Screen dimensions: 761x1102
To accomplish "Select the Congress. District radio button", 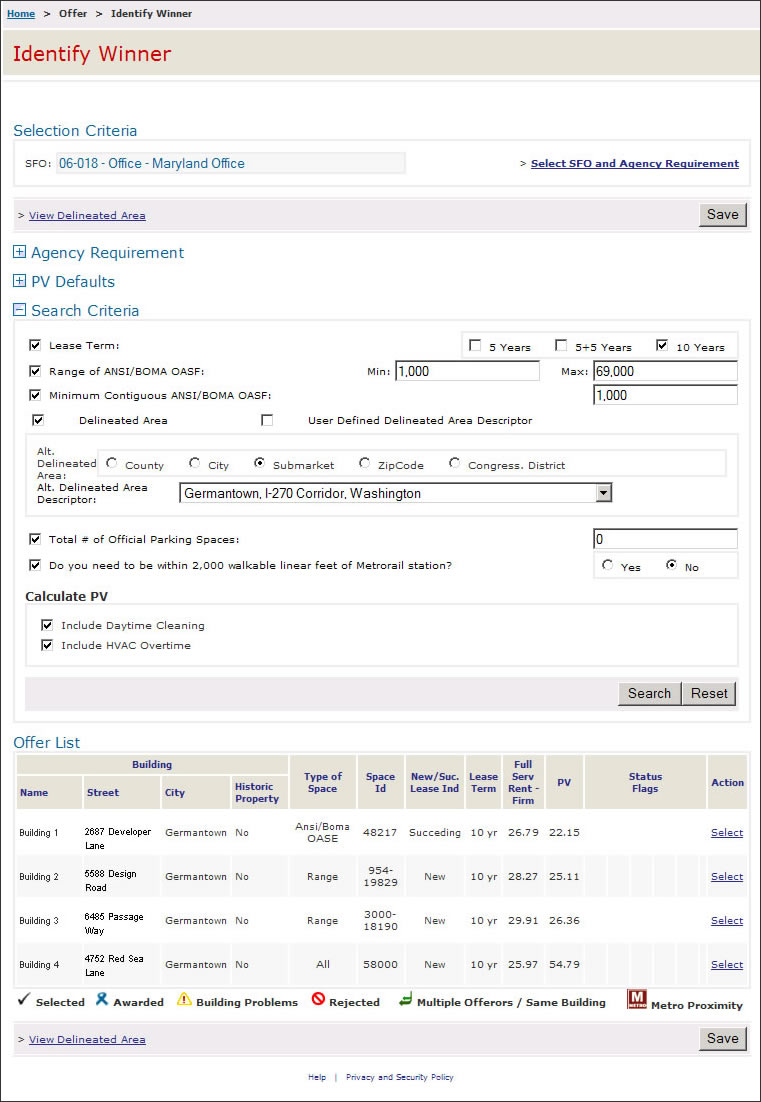I will tap(455, 463).
